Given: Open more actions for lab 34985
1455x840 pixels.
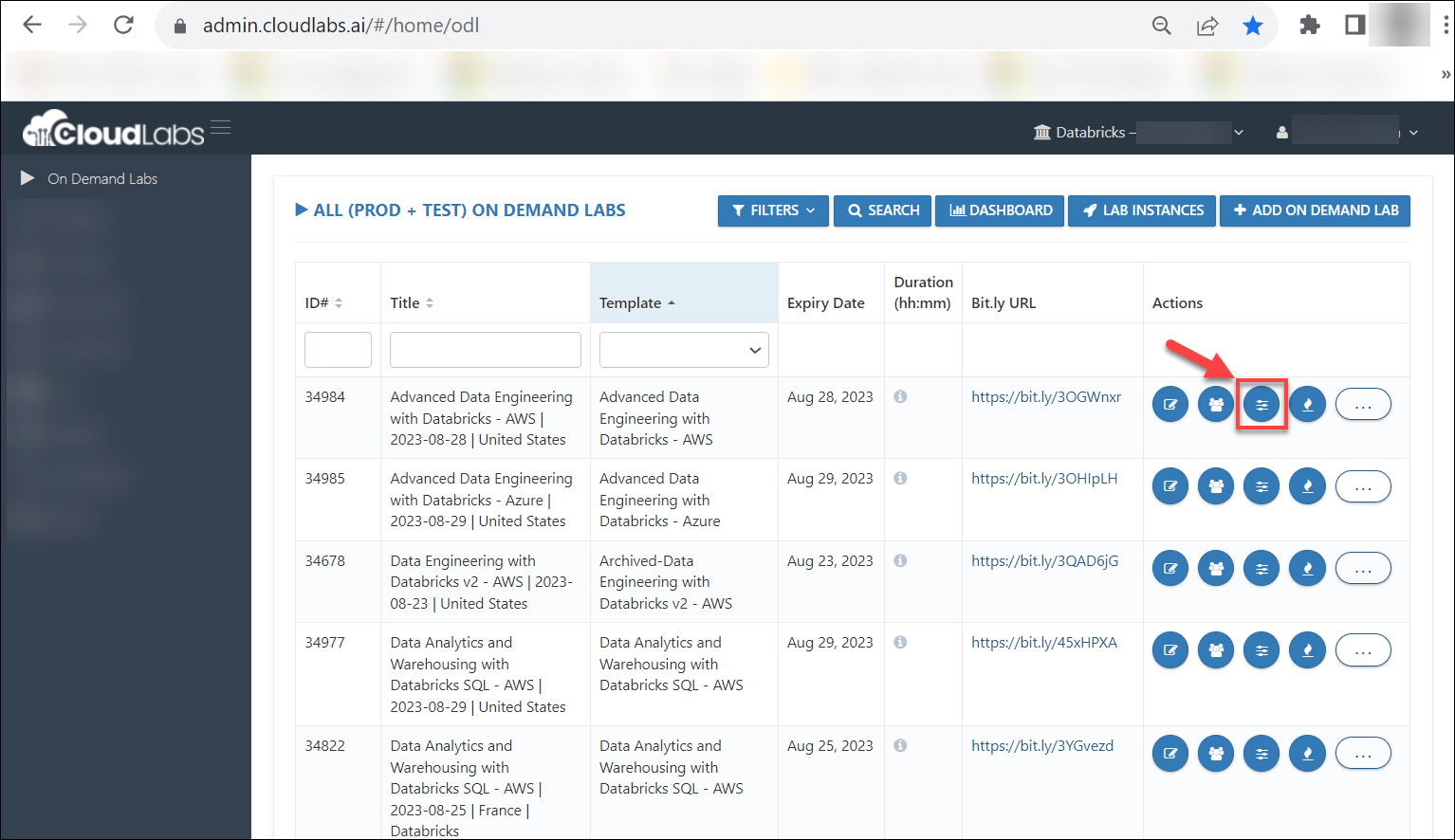Looking at the screenshot, I should click(1363, 486).
